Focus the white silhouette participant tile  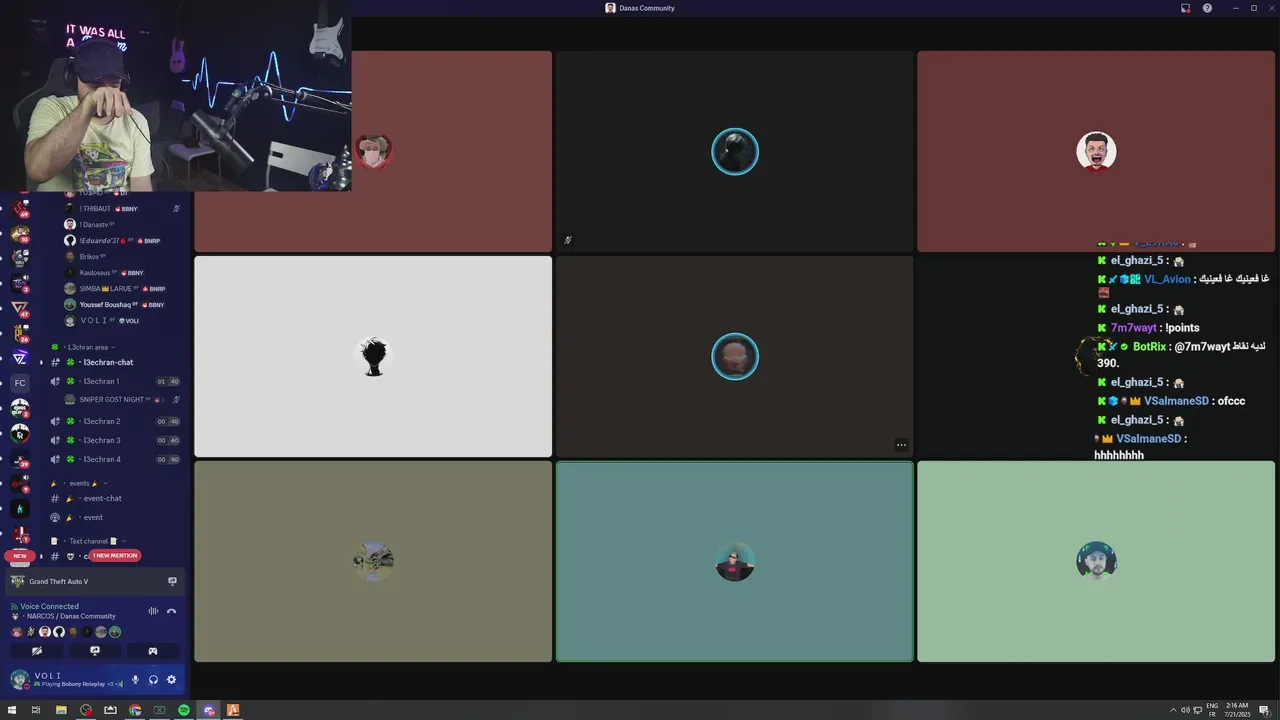tap(373, 356)
